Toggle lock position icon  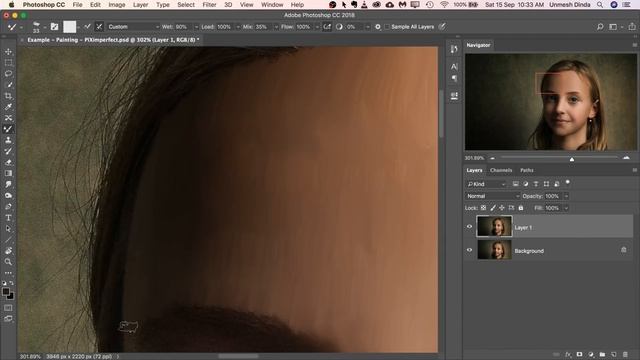pos(502,208)
